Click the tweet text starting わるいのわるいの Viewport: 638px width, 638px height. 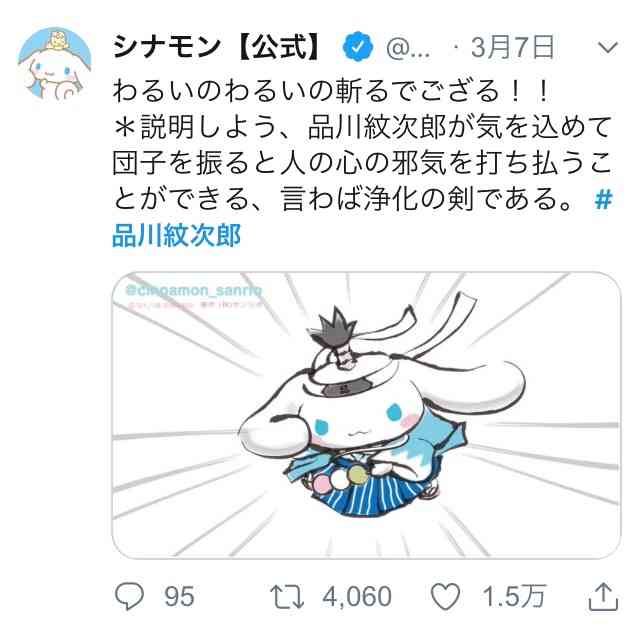click(332, 90)
